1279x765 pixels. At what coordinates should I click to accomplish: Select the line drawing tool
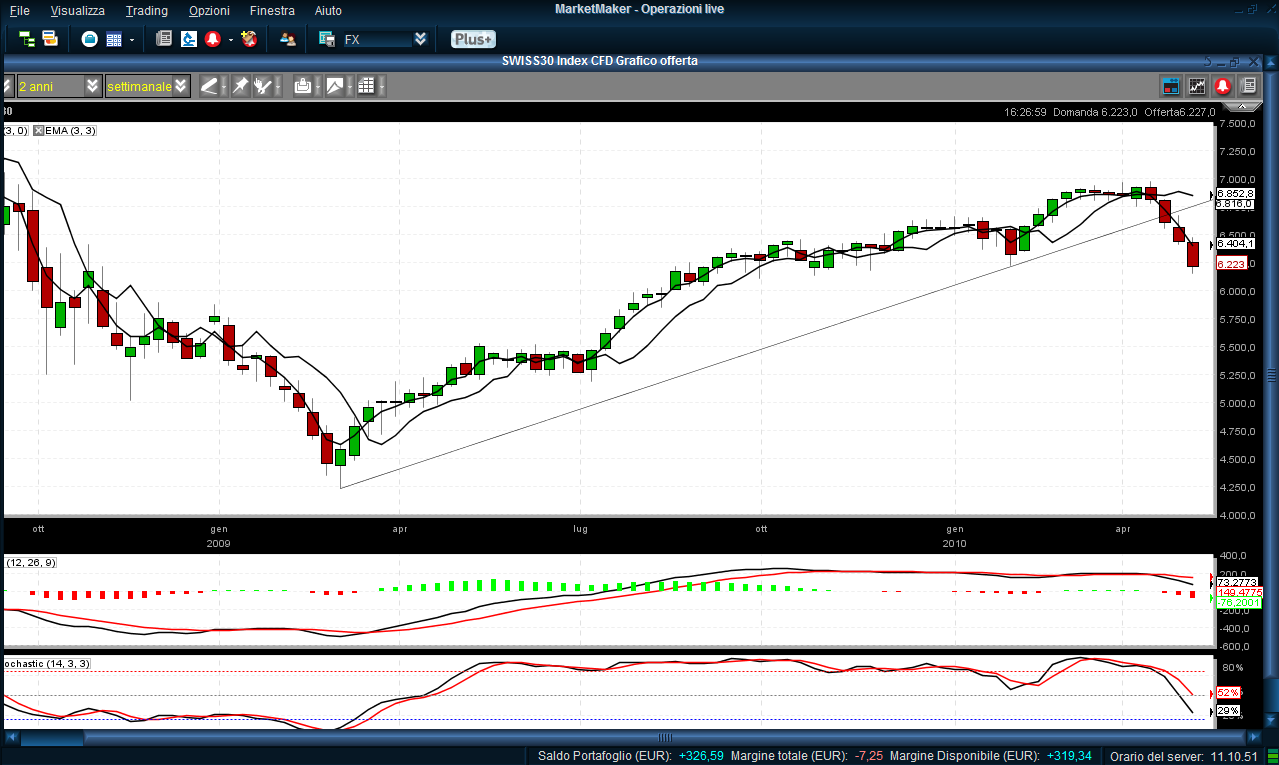(x=209, y=86)
